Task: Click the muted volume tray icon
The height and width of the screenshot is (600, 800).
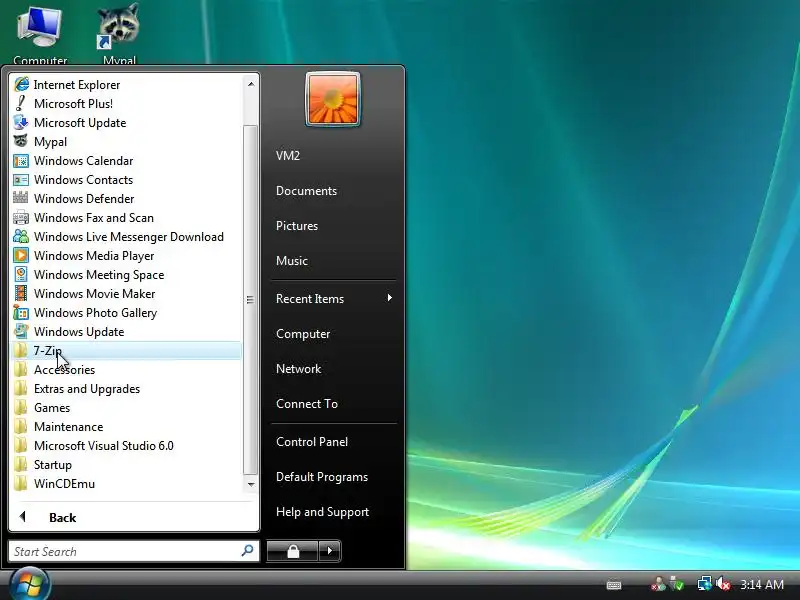Action: [x=723, y=584]
